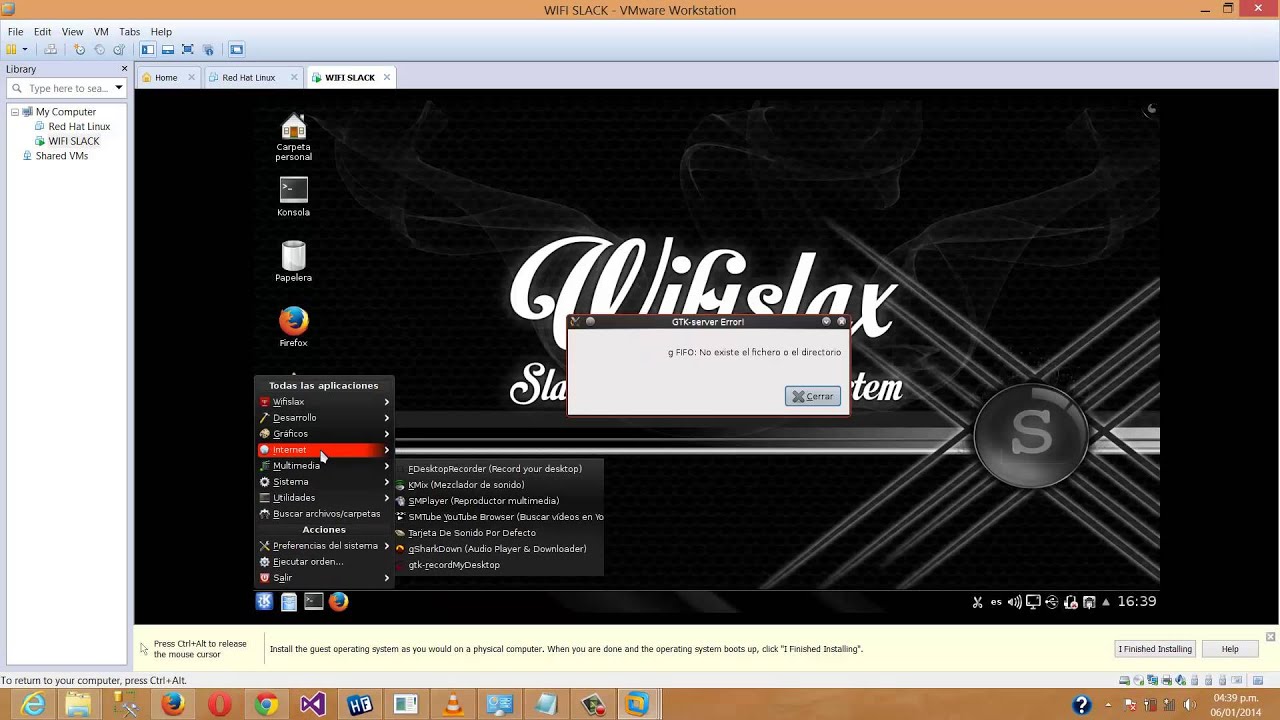Open the KDE application launcher button
Screen dimensions: 1280x720
pos(264,601)
